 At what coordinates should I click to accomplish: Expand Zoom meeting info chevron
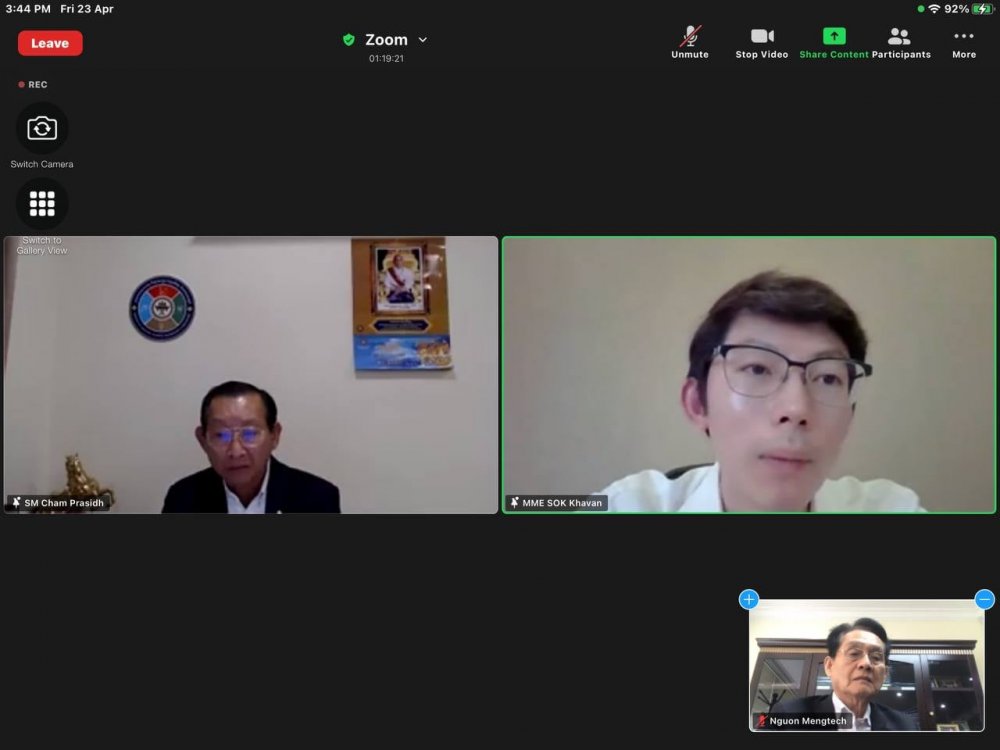[423, 40]
